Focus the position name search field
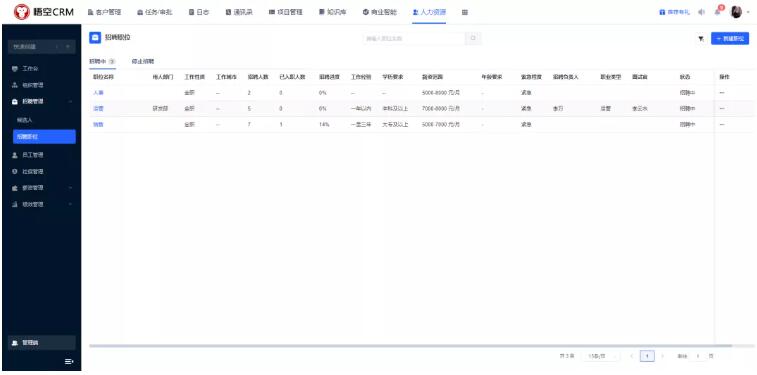The image size is (757, 375). tap(414, 39)
